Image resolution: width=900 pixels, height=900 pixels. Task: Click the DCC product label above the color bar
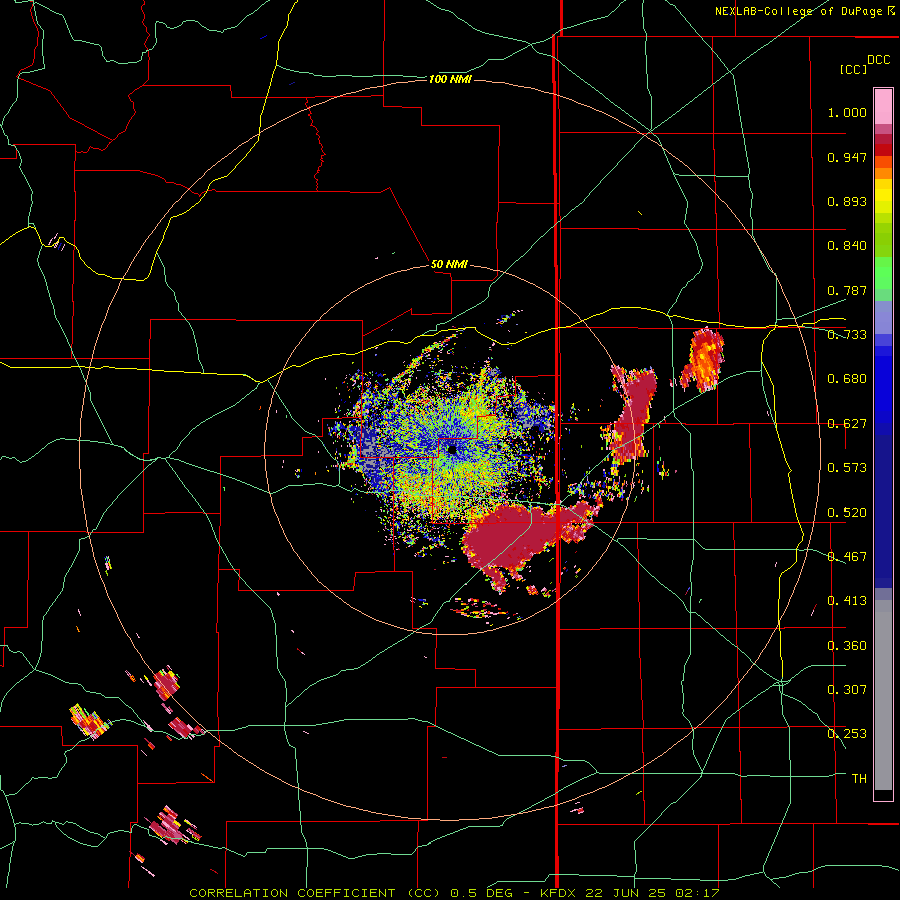click(878, 60)
